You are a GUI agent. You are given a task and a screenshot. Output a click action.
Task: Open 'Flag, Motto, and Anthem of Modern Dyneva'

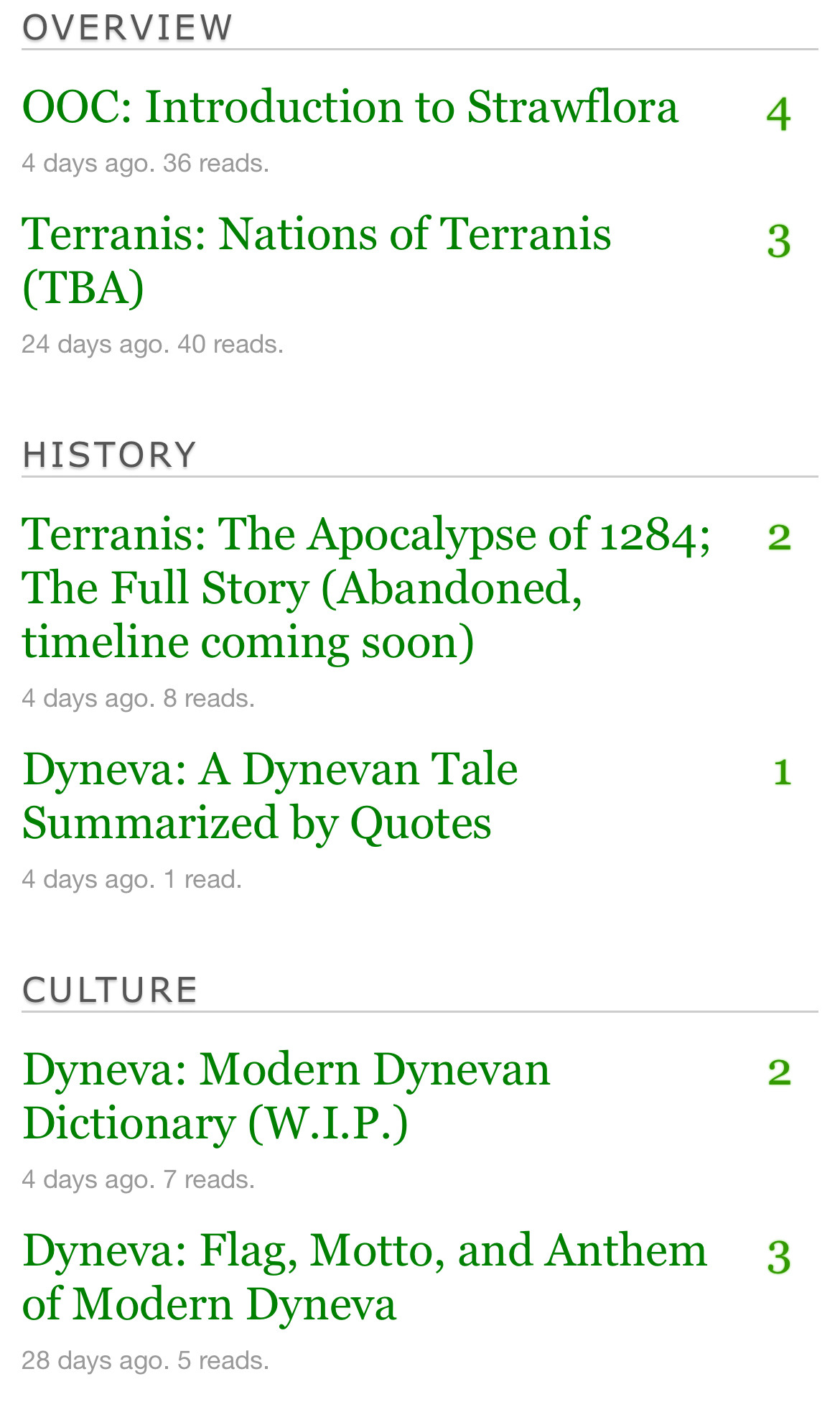point(364,1277)
